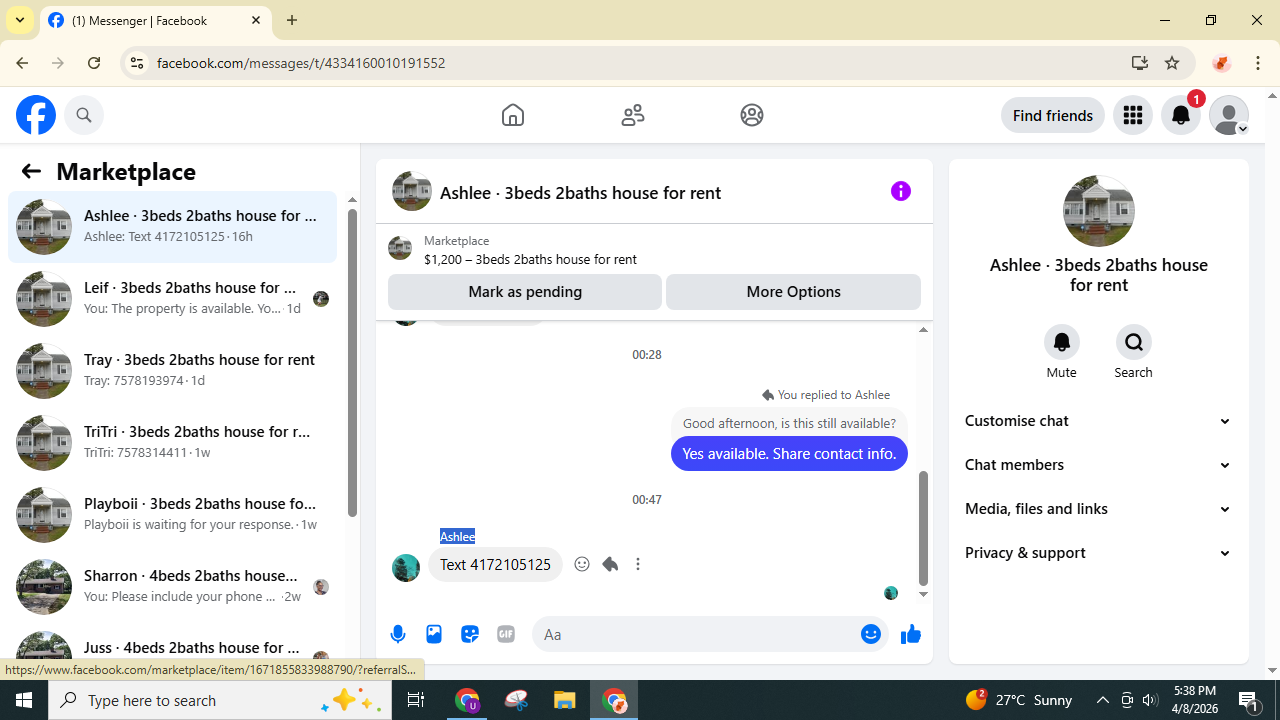This screenshot has width=1280, height=720.
Task: Click Mark as pending button
Action: (525, 292)
